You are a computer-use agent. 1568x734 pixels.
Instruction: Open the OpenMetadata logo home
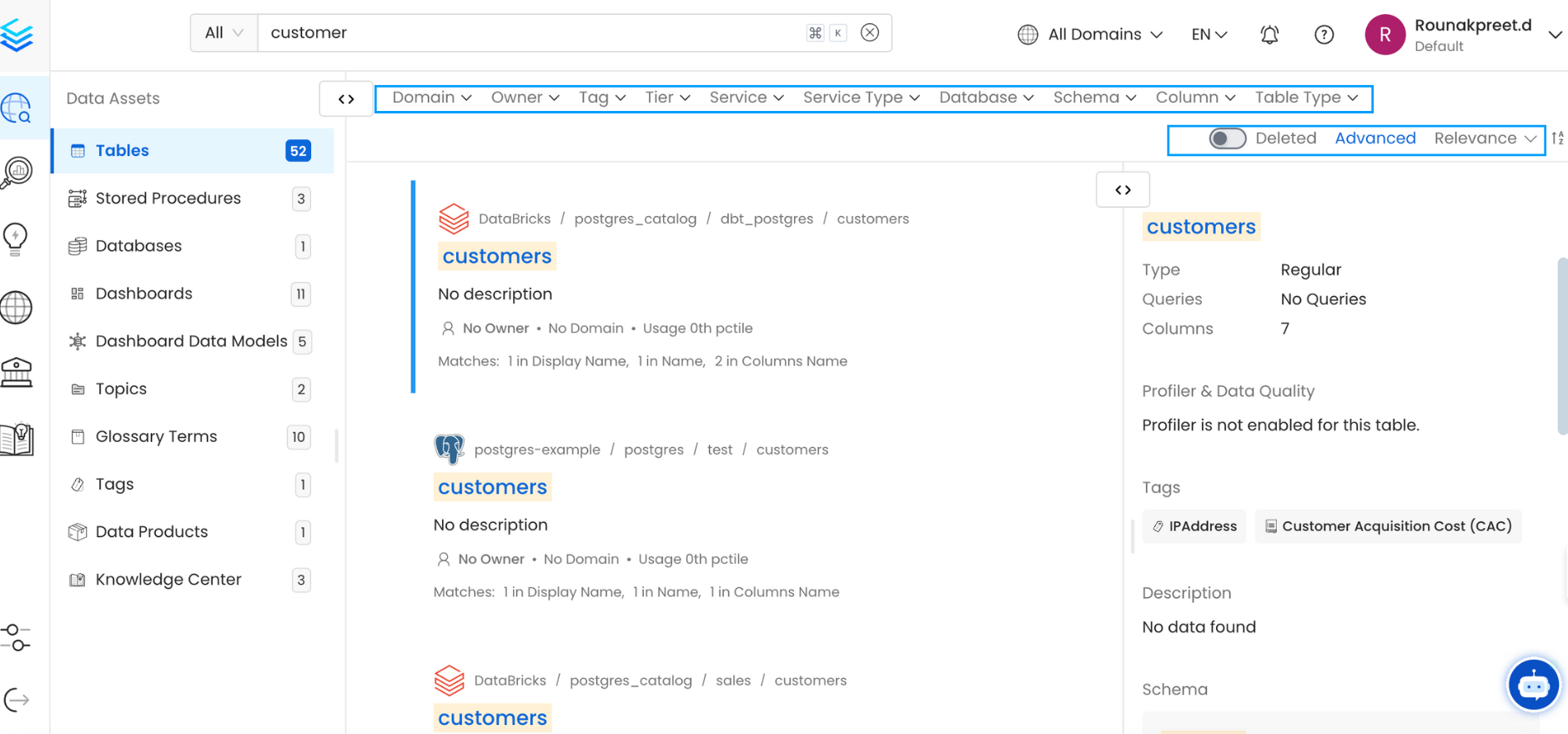tap(17, 35)
